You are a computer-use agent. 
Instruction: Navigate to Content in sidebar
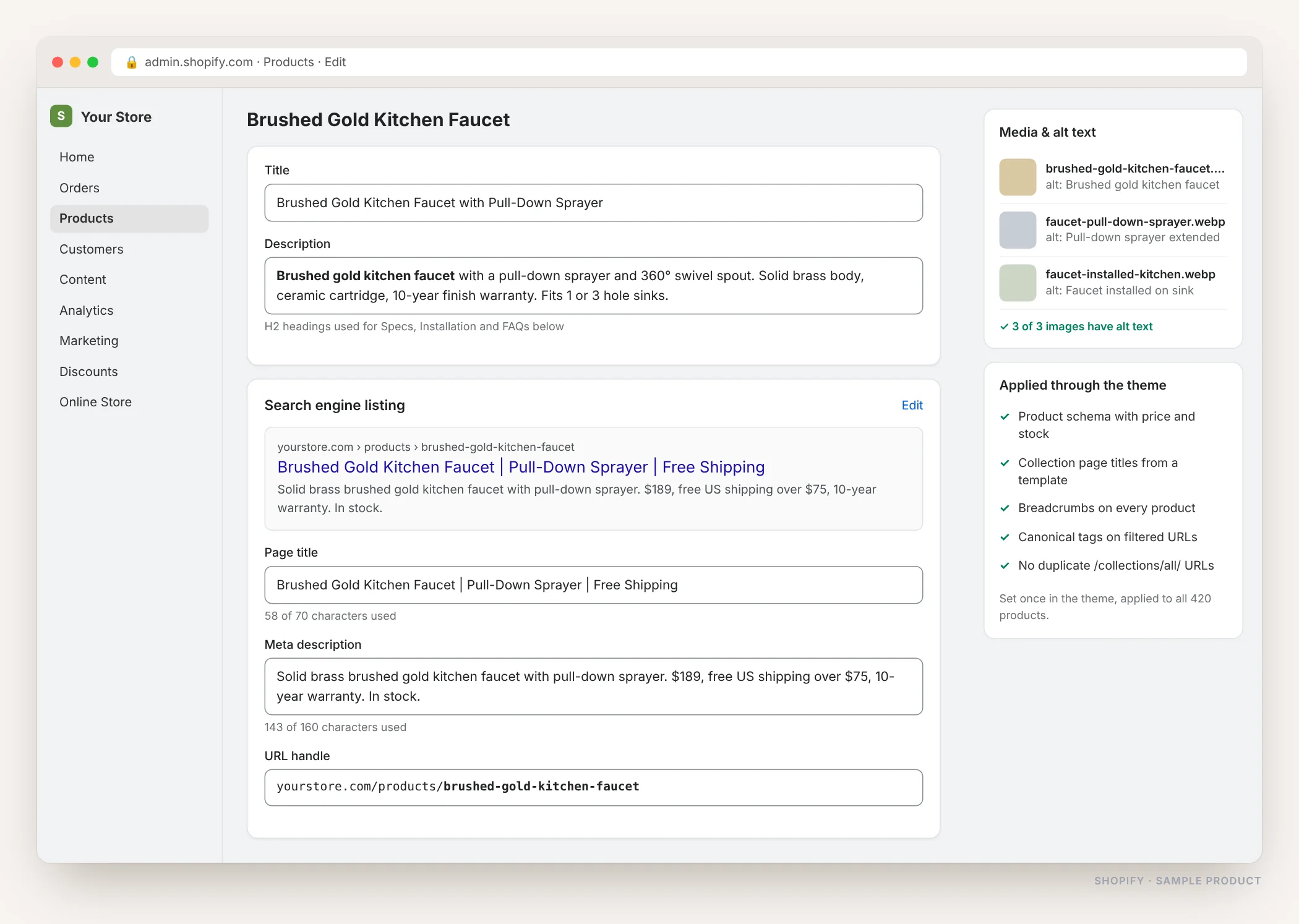pos(129,280)
